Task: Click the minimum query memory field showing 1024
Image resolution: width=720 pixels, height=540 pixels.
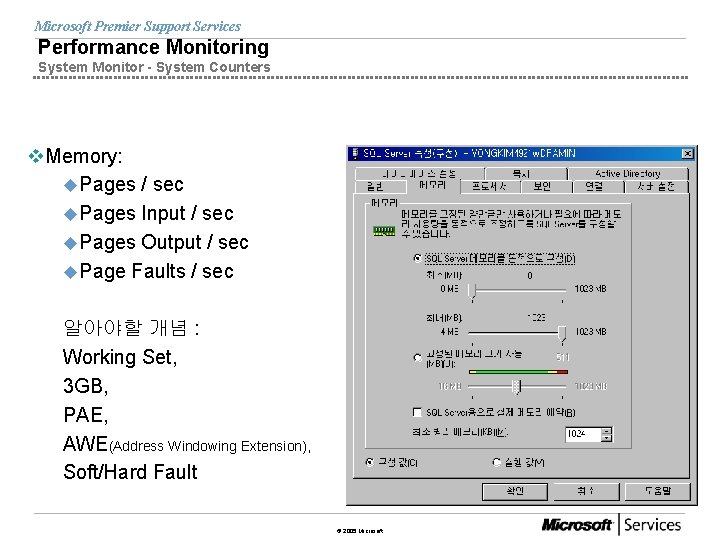Action: click(x=583, y=434)
